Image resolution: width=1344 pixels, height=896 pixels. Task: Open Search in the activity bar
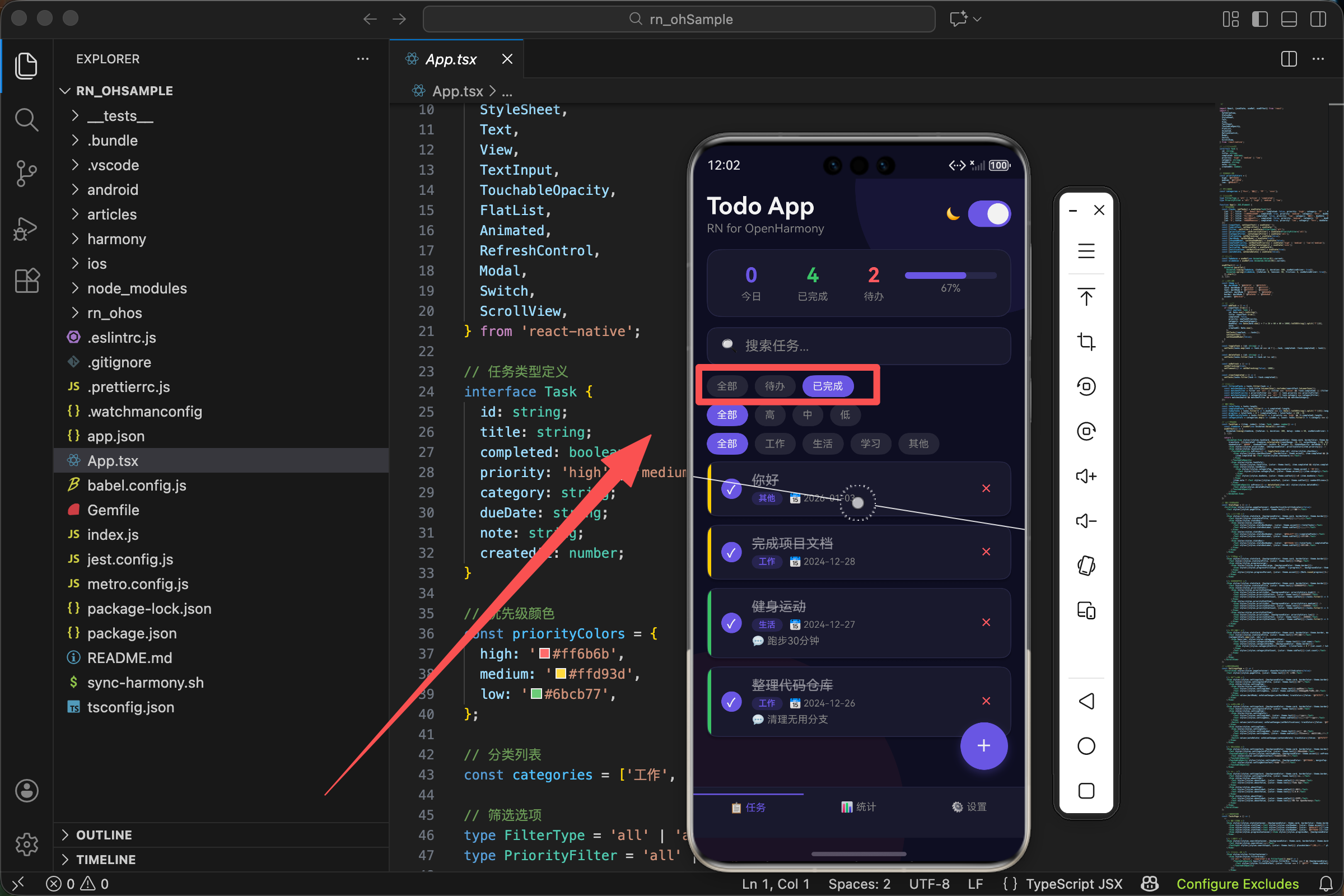click(26, 119)
